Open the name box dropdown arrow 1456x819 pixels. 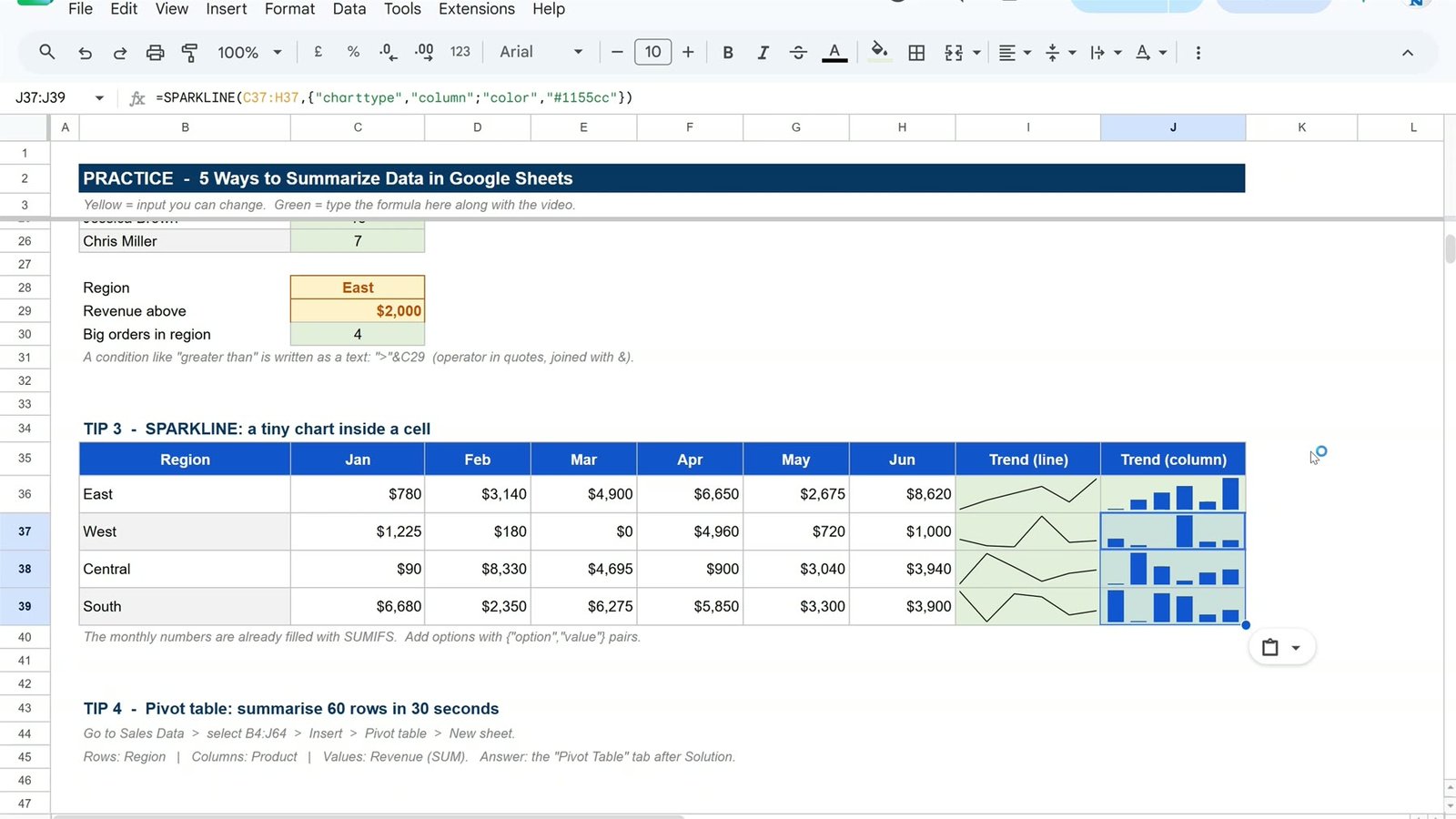click(99, 97)
